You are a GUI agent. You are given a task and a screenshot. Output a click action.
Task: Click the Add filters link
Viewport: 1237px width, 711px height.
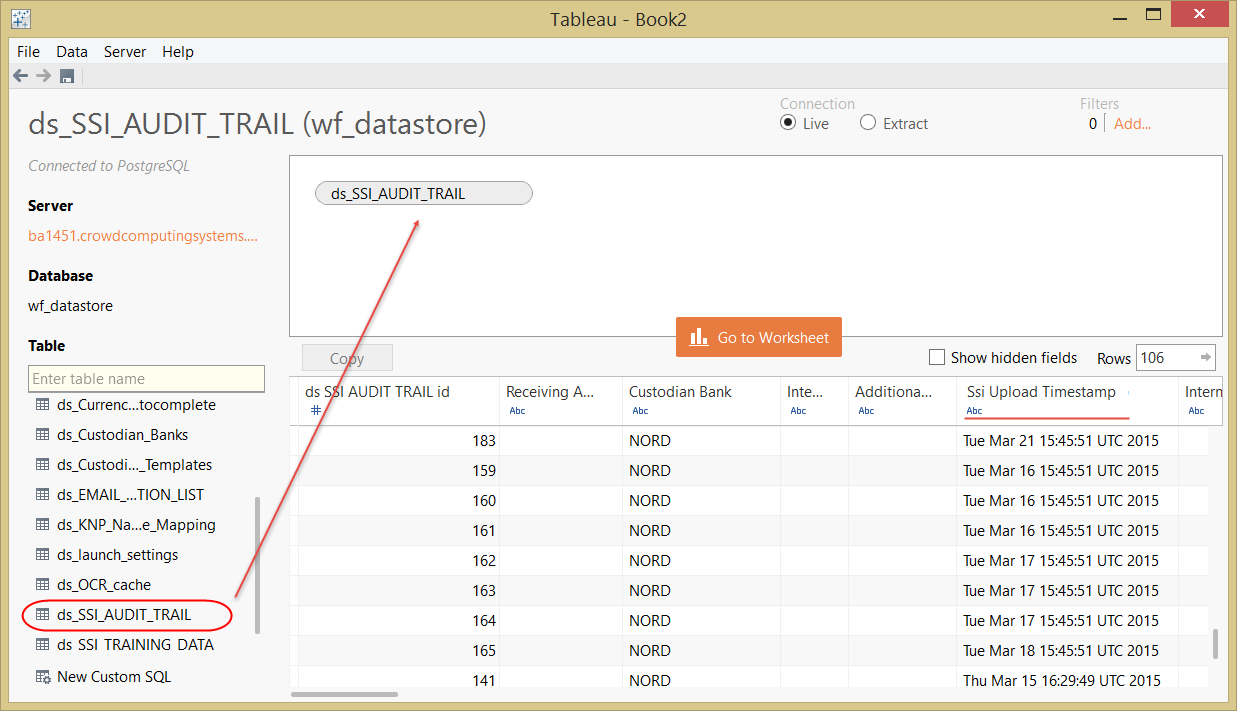pyautogui.click(x=1132, y=124)
